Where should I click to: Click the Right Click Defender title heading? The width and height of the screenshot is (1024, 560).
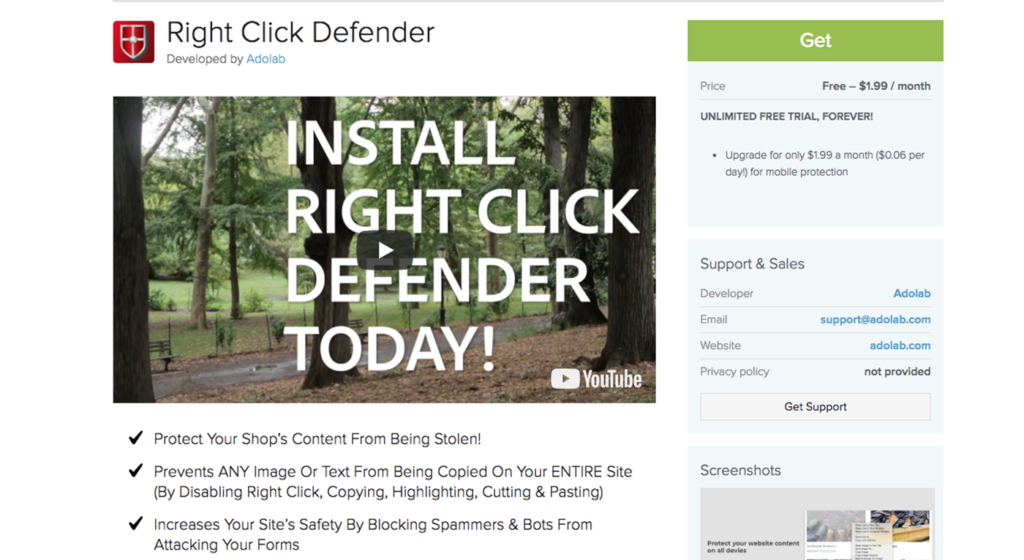[x=300, y=33]
